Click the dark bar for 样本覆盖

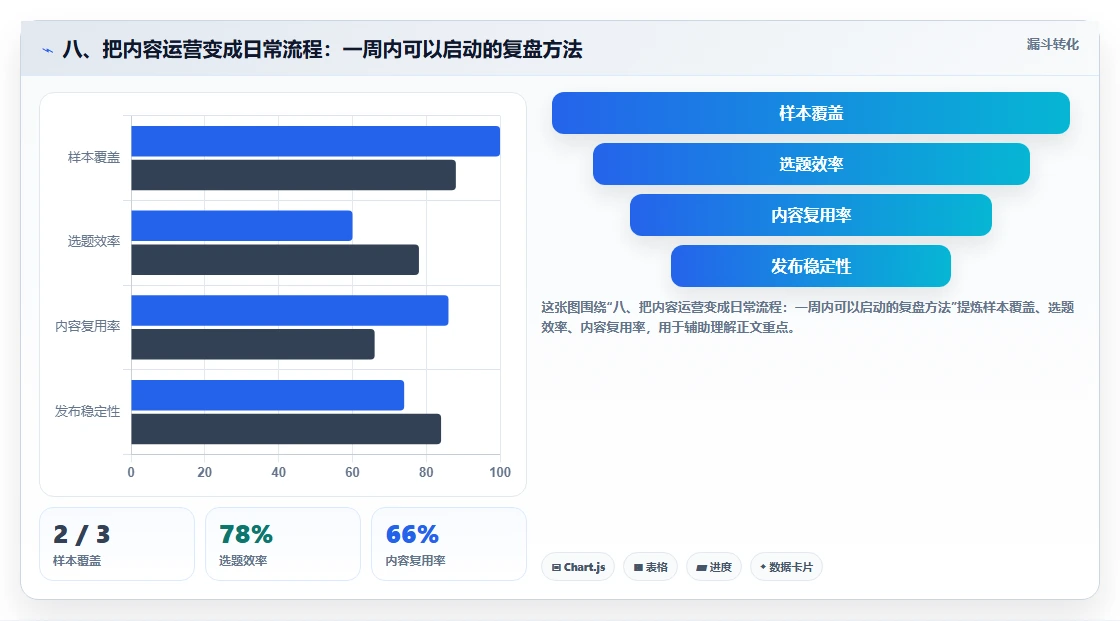(293, 174)
